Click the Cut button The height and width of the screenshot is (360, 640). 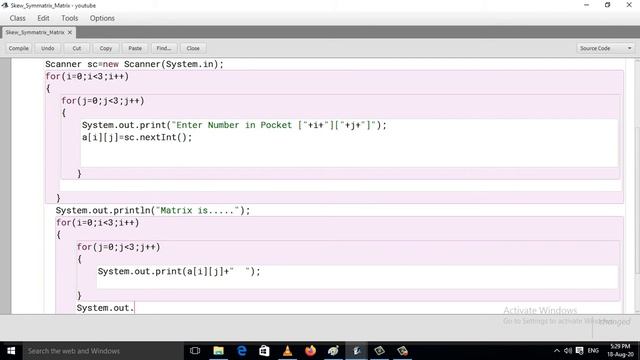(77, 48)
